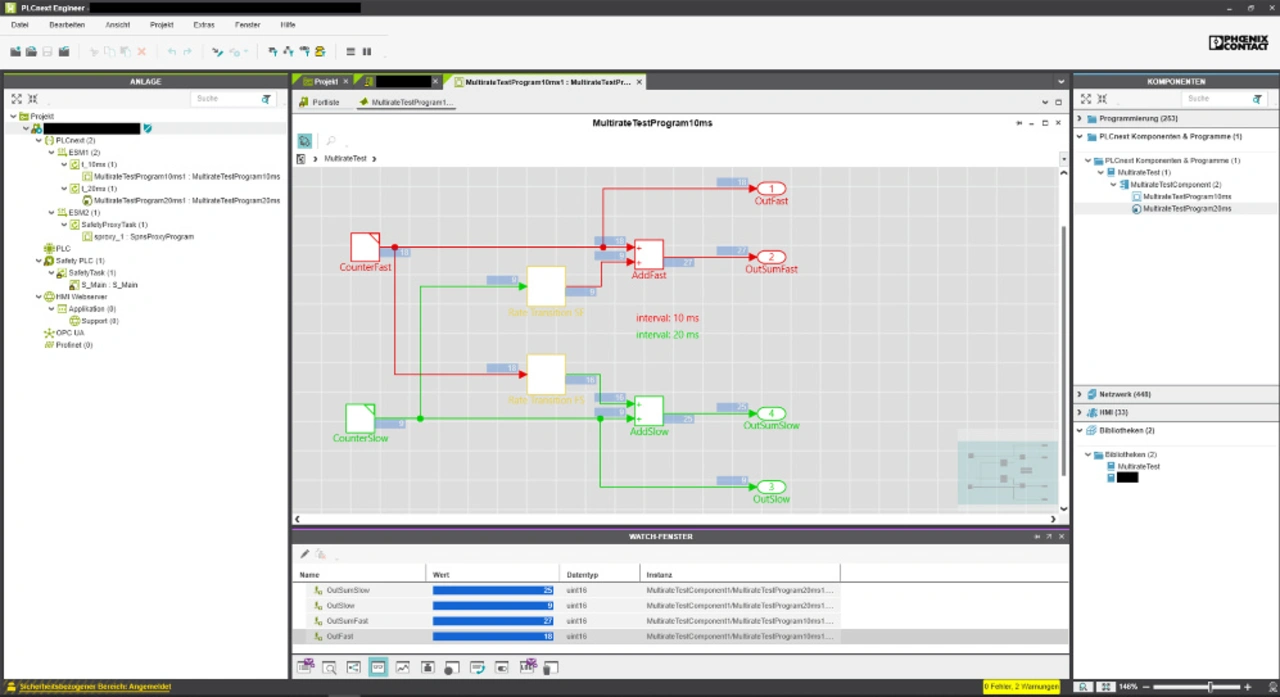Expand all nodes in the ANLAGE panel

(x=16, y=99)
